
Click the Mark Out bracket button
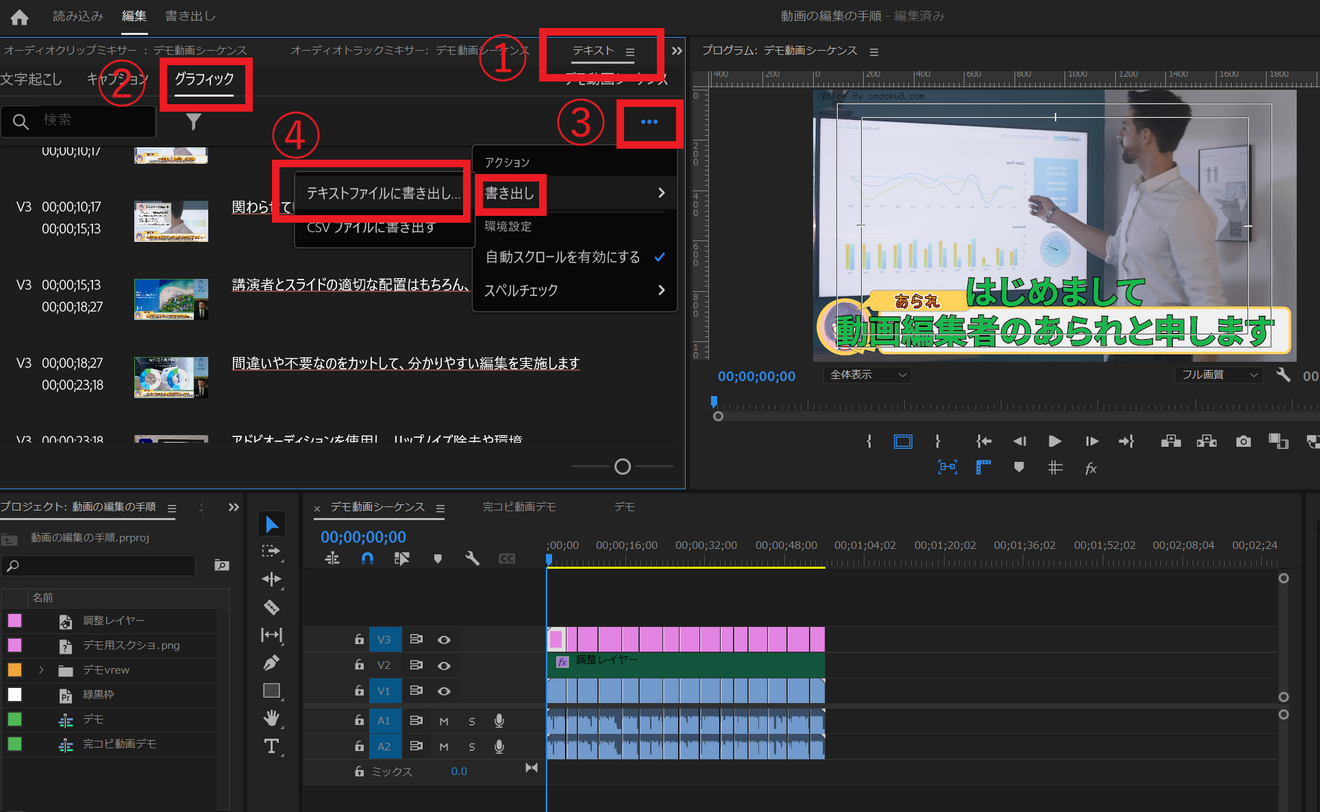click(x=937, y=441)
